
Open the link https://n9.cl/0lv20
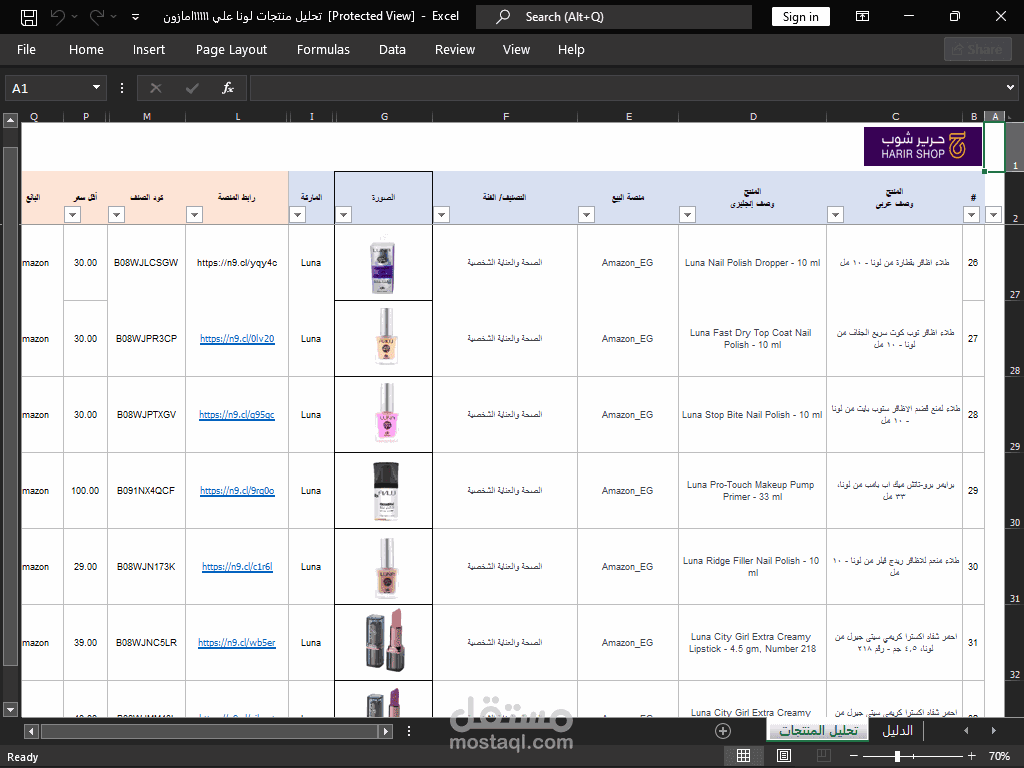(x=237, y=338)
